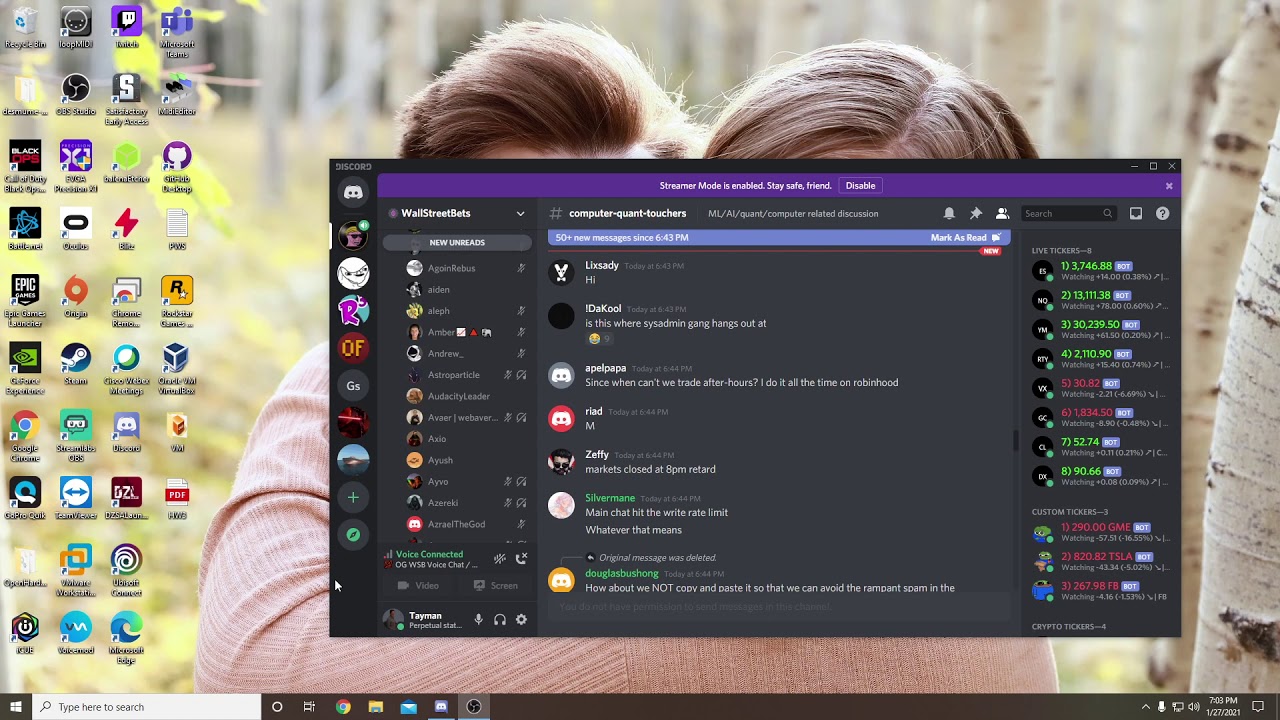Screen dimensions: 1280x720
Task: Click laughing emoji reaction with count 9
Action: point(600,339)
